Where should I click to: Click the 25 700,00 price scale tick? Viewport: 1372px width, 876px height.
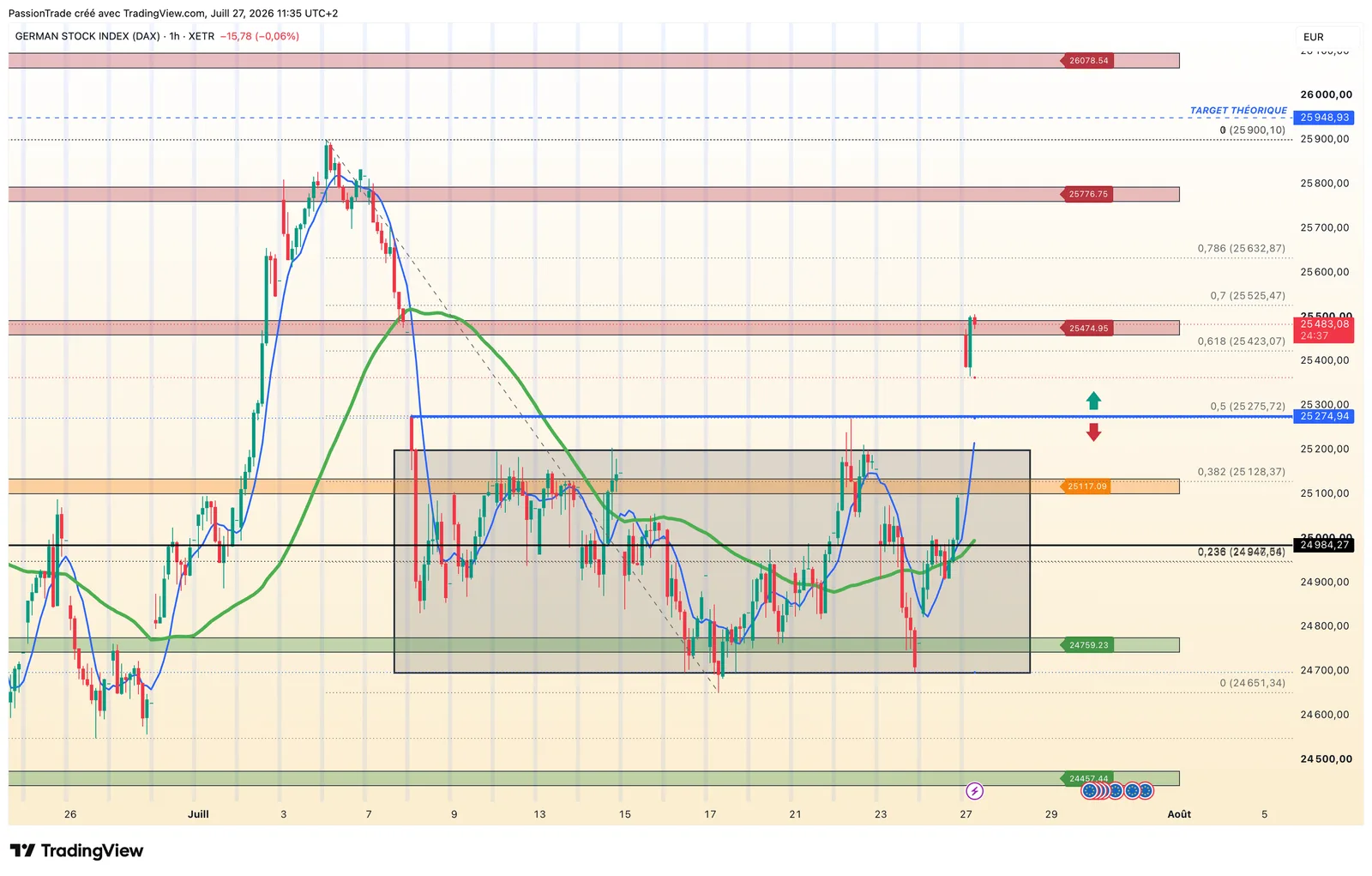point(1325,228)
